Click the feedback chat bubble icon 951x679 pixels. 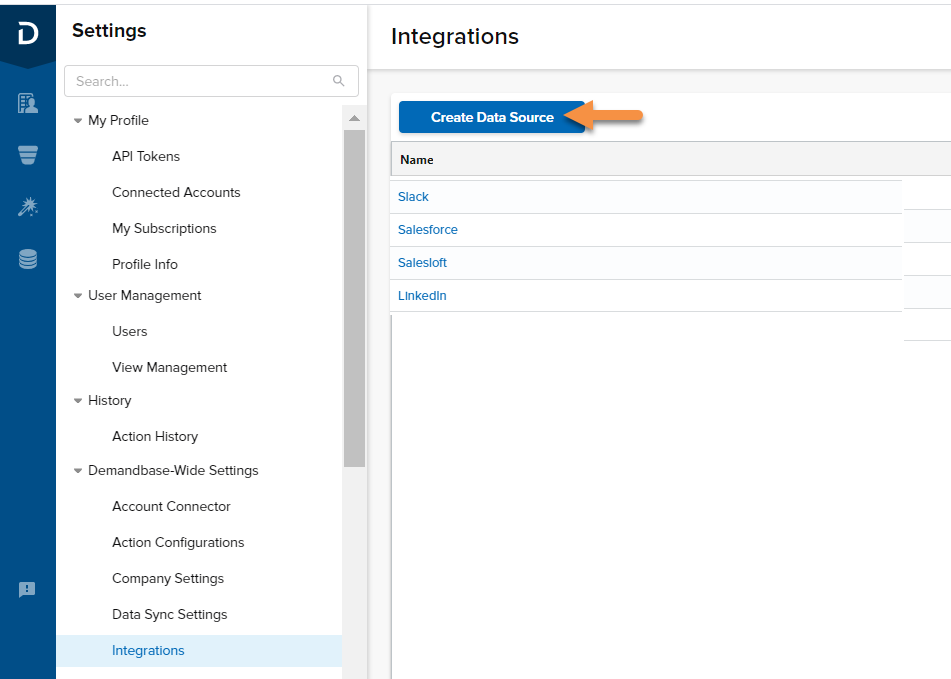click(x=27, y=589)
